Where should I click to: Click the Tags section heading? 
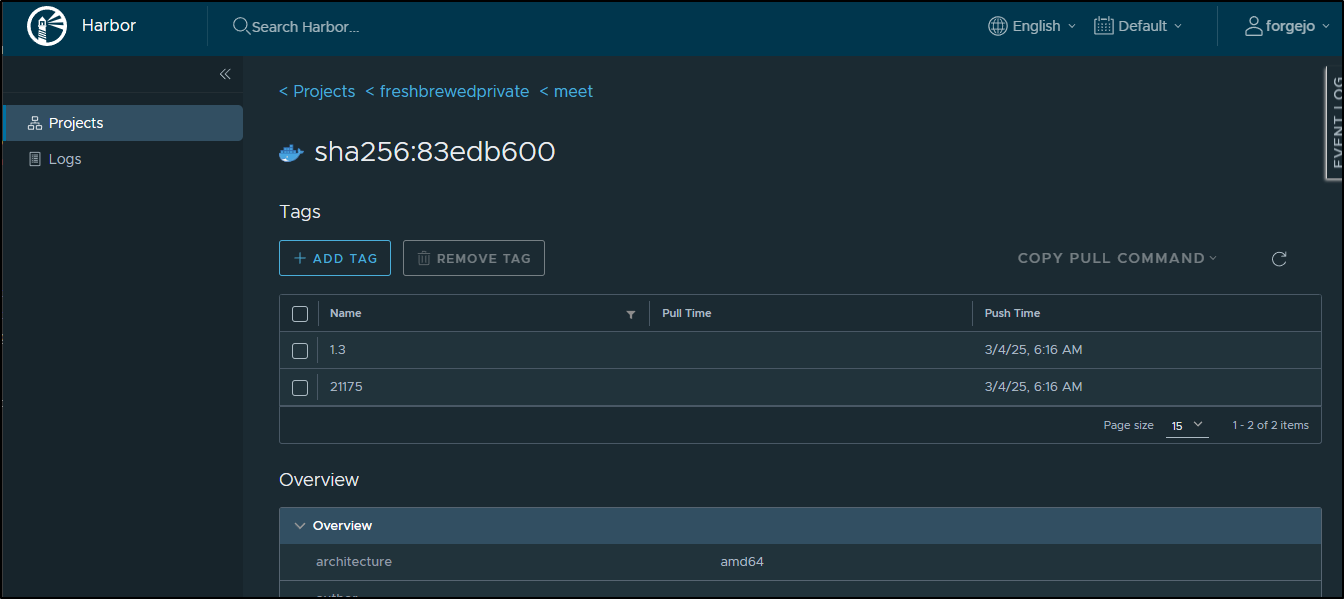300,212
